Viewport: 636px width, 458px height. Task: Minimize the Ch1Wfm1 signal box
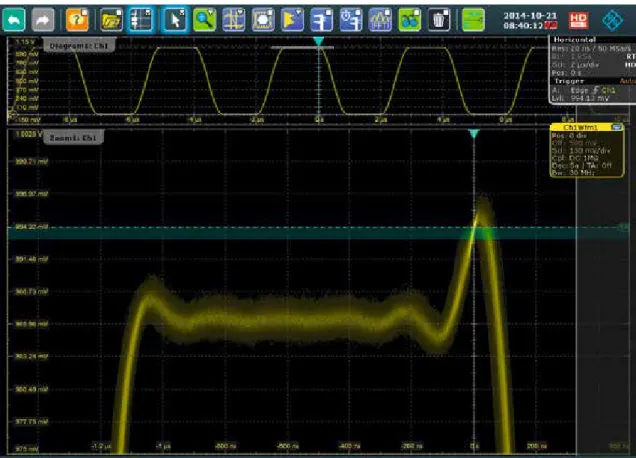pyautogui.click(x=617, y=127)
